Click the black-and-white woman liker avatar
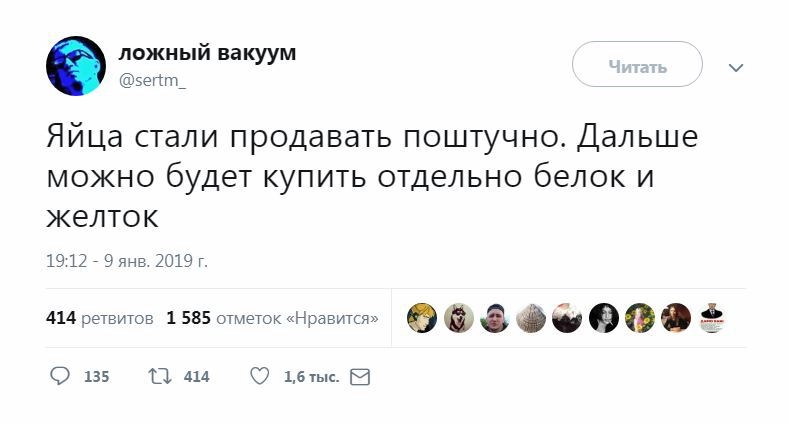Image resolution: width=789 pixels, height=423 pixels. [604, 318]
